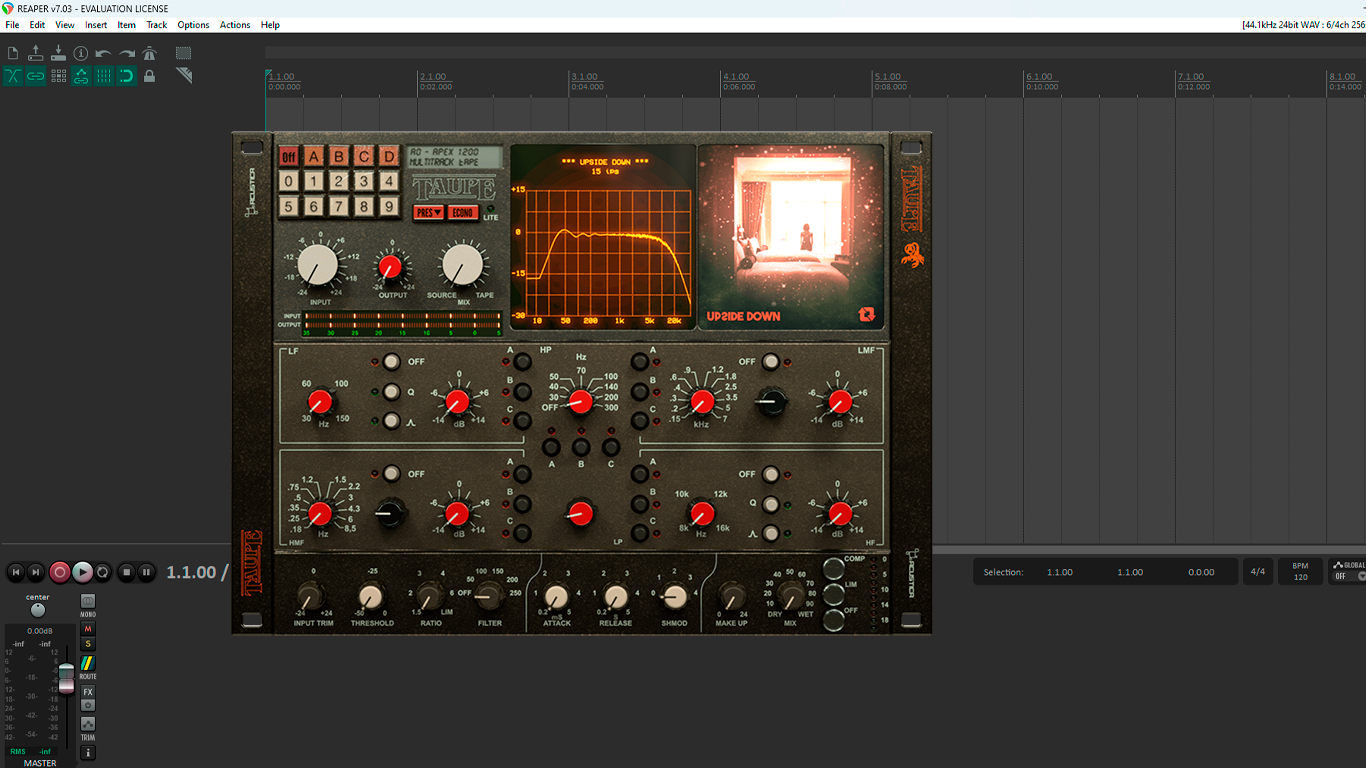Click the large INPUT knob
This screenshot has height=768, width=1366.
(318, 265)
